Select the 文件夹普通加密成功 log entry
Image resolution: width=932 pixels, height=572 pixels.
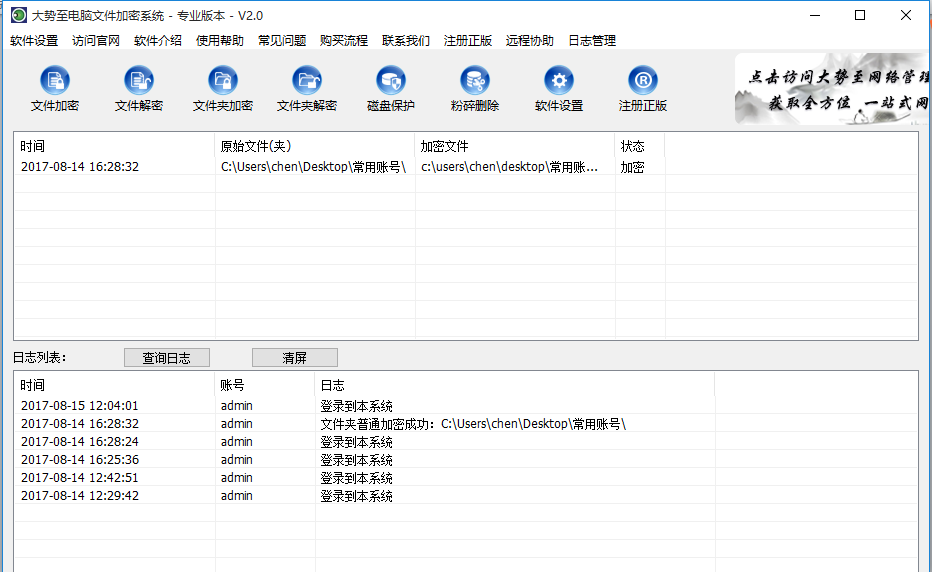tap(472, 424)
